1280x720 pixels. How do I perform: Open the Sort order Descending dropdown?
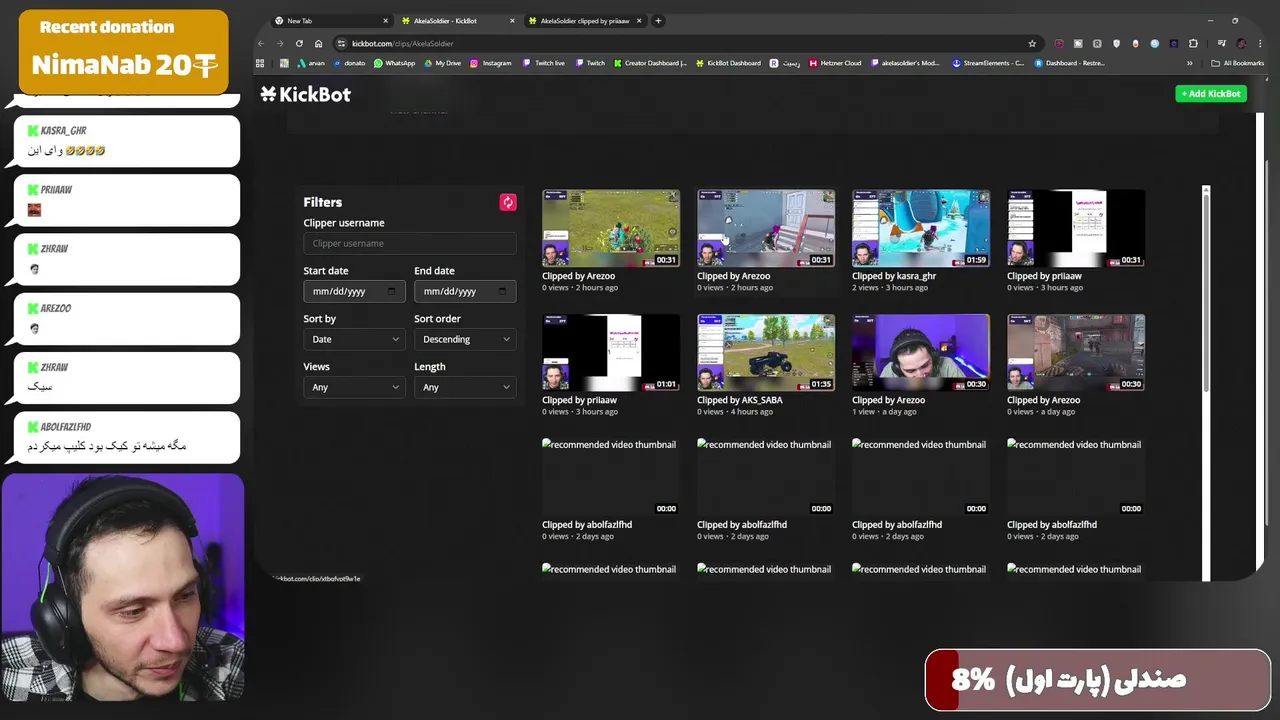tap(465, 339)
